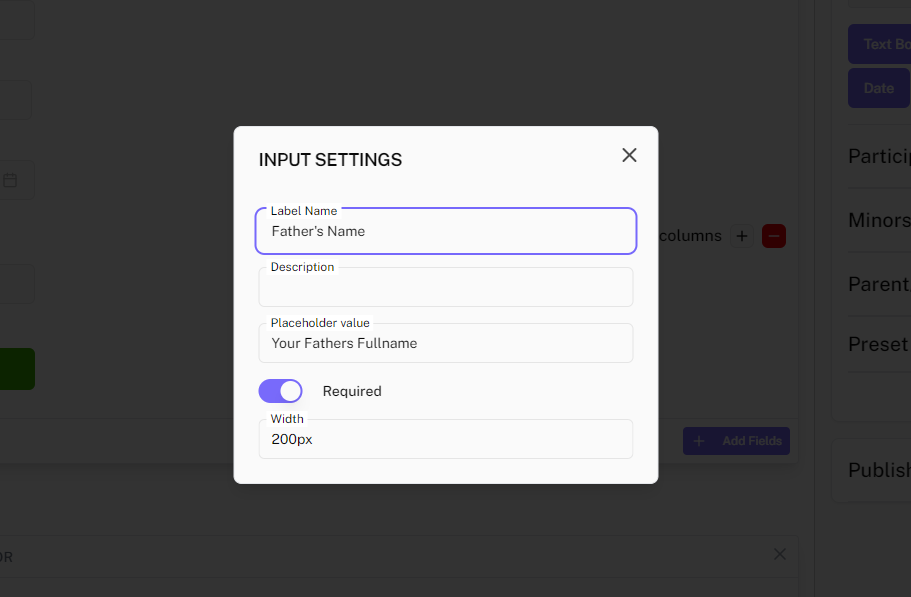Click the green button on the left
Image resolution: width=911 pixels, height=597 pixels.
(16, 369)
